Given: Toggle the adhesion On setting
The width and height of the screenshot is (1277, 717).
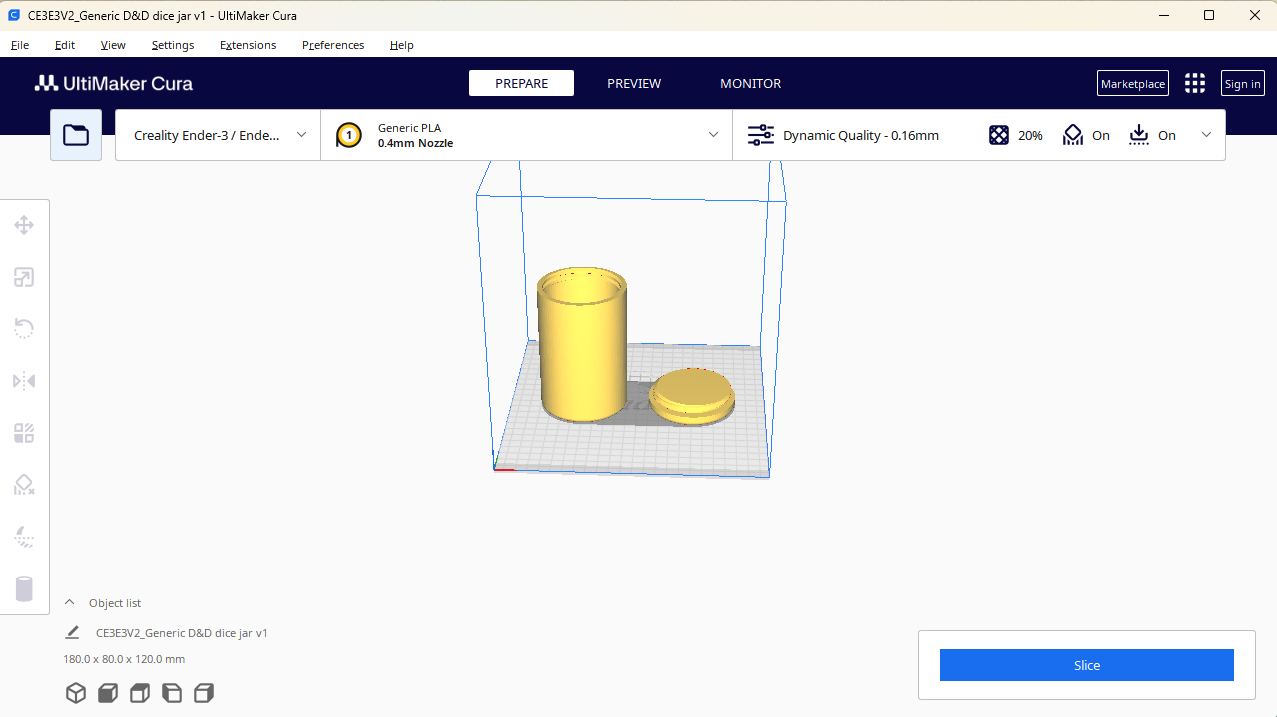Looking at the screenshot, I should coord(1152,135).
